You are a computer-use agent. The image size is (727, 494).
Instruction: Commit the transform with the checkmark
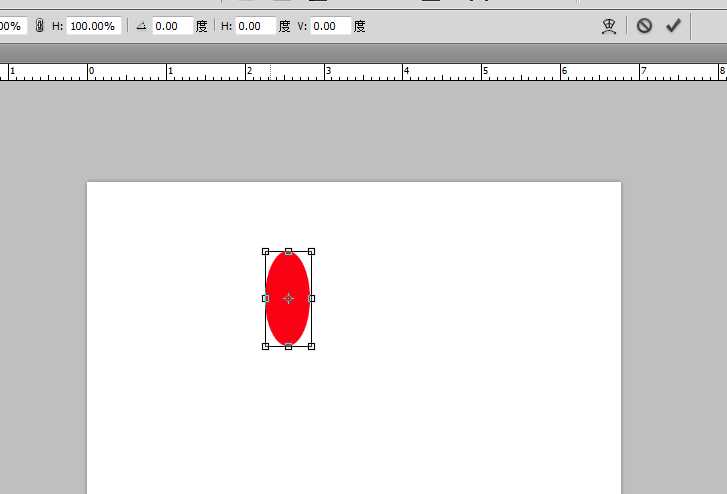[673, 26]
